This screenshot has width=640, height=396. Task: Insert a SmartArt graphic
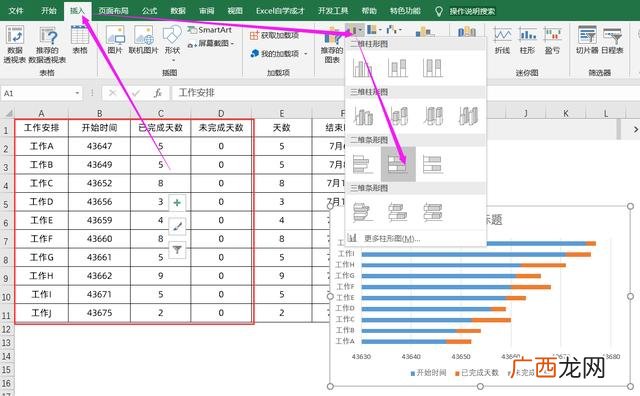coord(210,30)
